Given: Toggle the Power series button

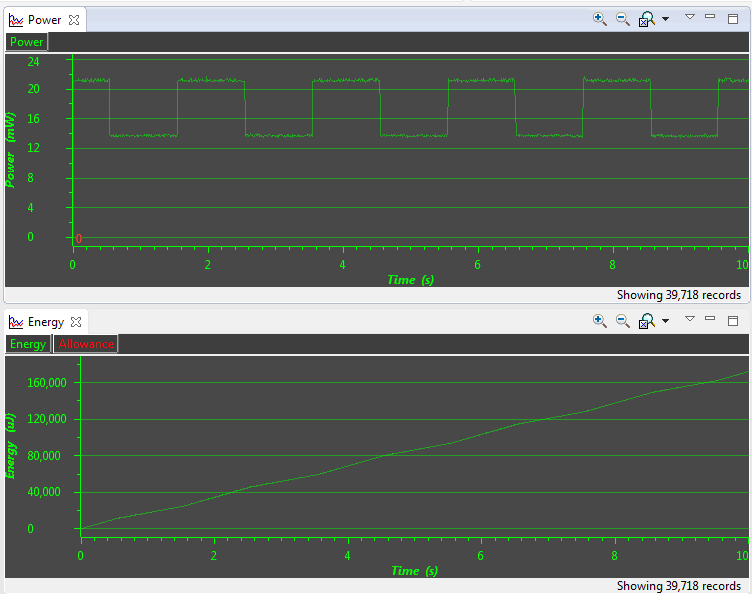Looking at the screenshot, I should tap(26, 42).
